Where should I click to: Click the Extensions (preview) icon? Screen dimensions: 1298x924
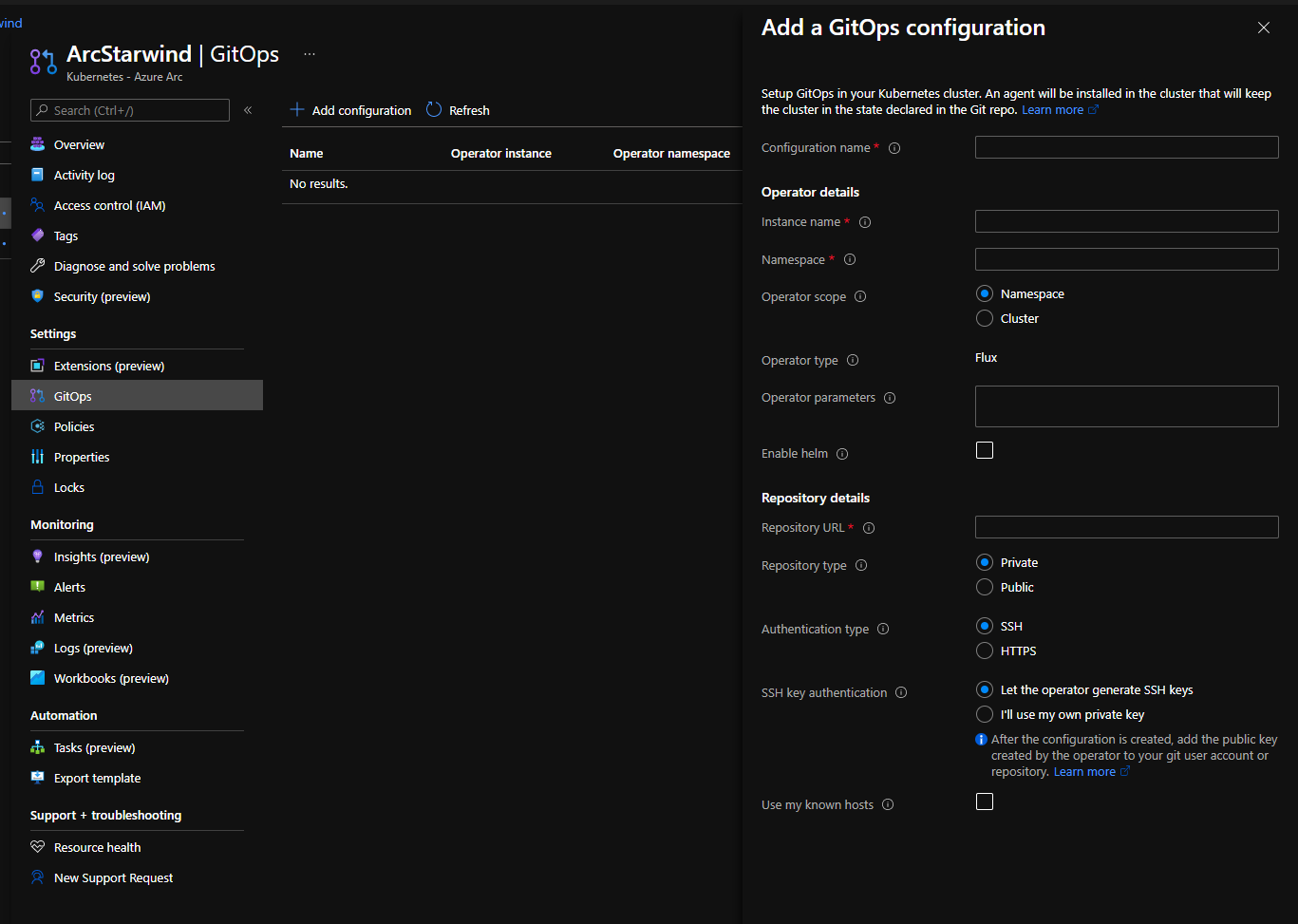pos(37,366)
